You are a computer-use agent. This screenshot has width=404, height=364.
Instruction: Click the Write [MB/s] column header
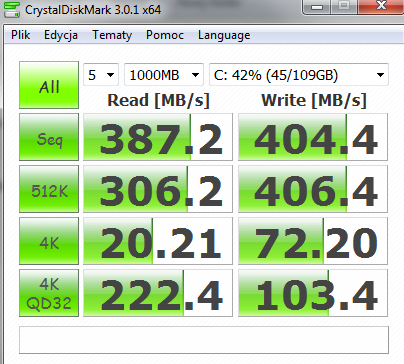point(314,100)
